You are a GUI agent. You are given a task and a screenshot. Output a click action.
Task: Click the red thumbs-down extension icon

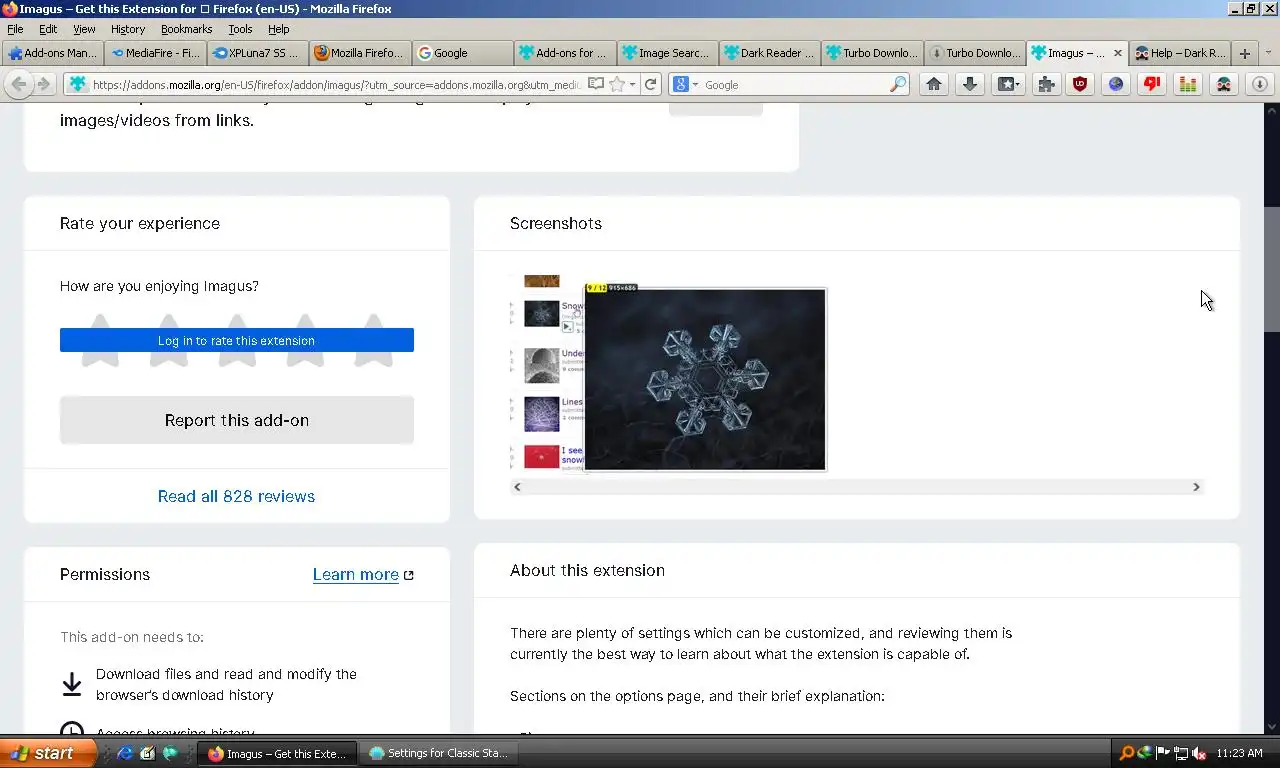click(1152, 84)
